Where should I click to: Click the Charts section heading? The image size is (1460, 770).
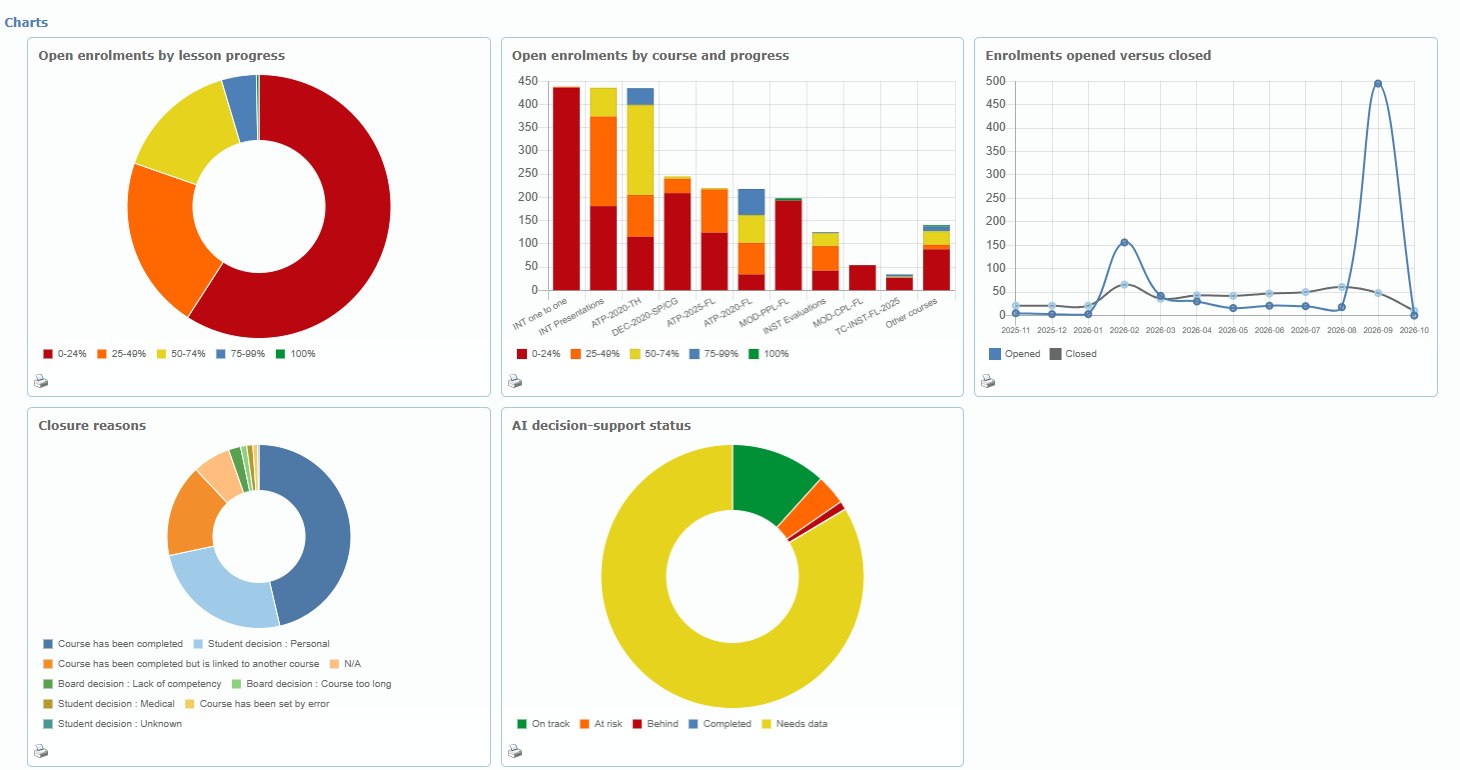point(26,21)
